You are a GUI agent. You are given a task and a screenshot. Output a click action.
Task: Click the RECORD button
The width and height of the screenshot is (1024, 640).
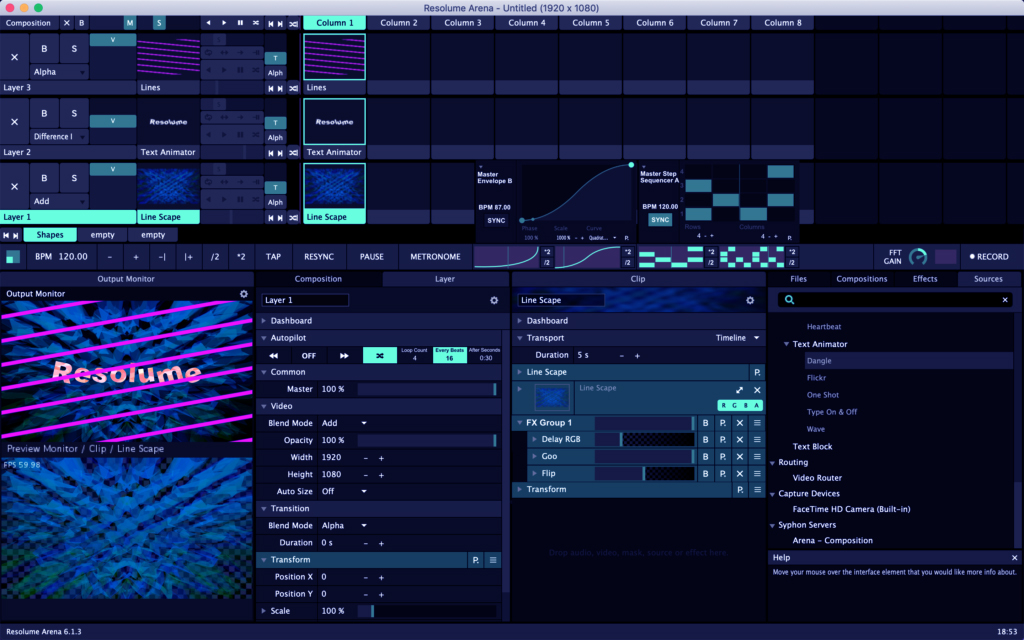(x=989, y=257)
